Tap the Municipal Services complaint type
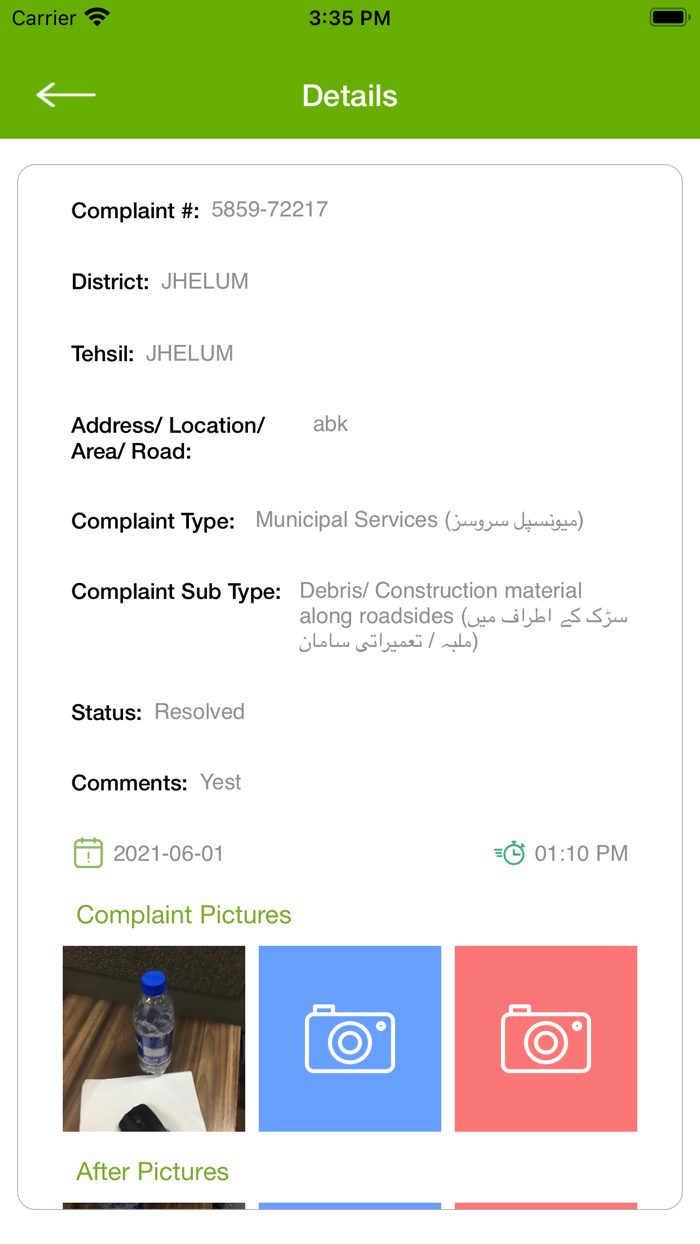 (419, 520)
